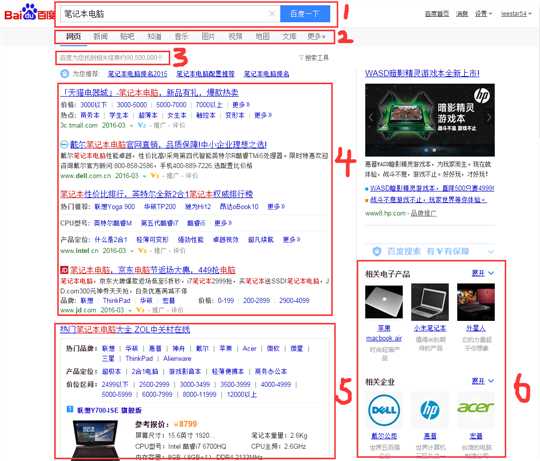Open the Lenovo Y700 laptop thumbnail
Viewport: 540px width, 461px height.
click(x=95, y=440)
